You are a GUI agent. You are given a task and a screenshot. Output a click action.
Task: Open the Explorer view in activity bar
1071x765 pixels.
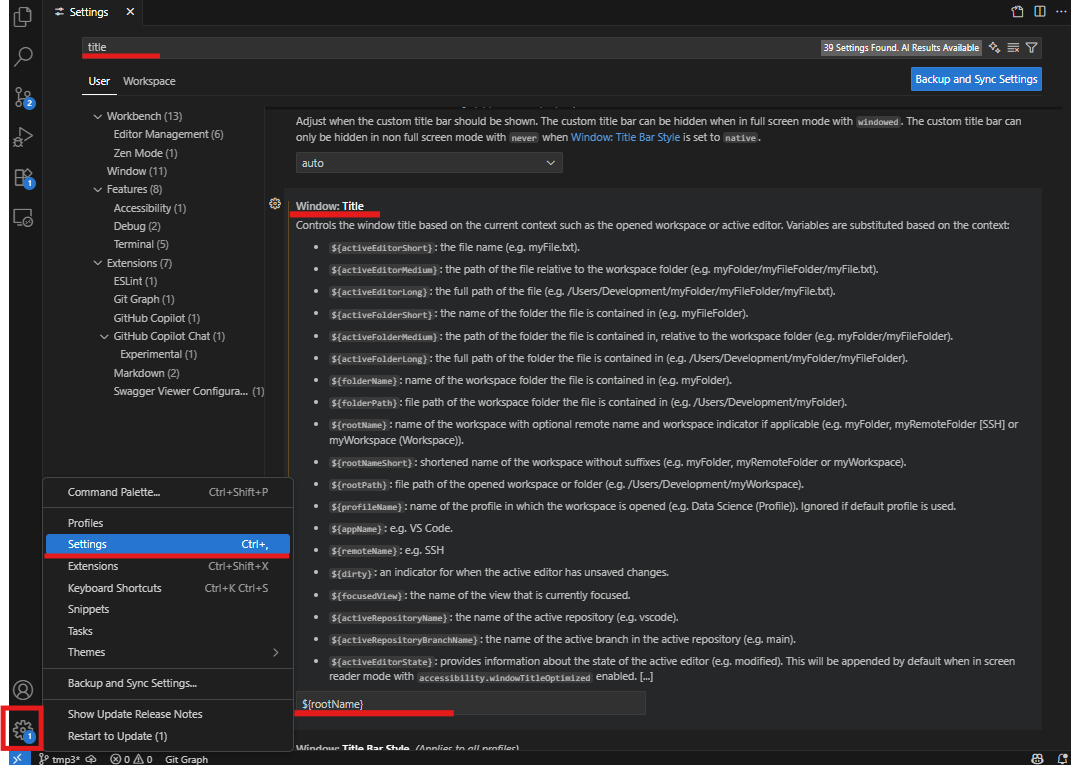[23, 16]
